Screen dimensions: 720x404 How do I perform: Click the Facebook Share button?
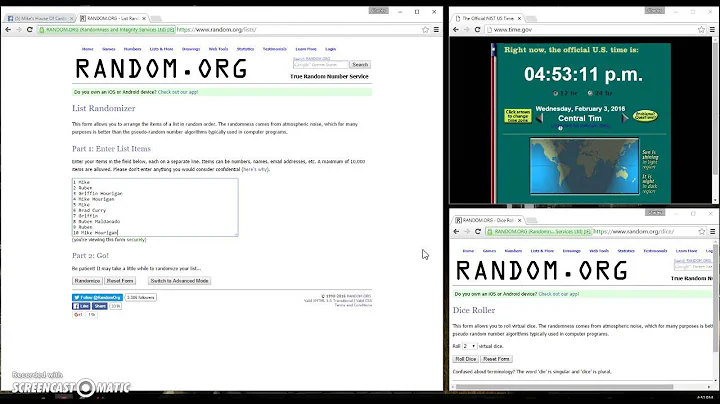[x=100, y=306]
